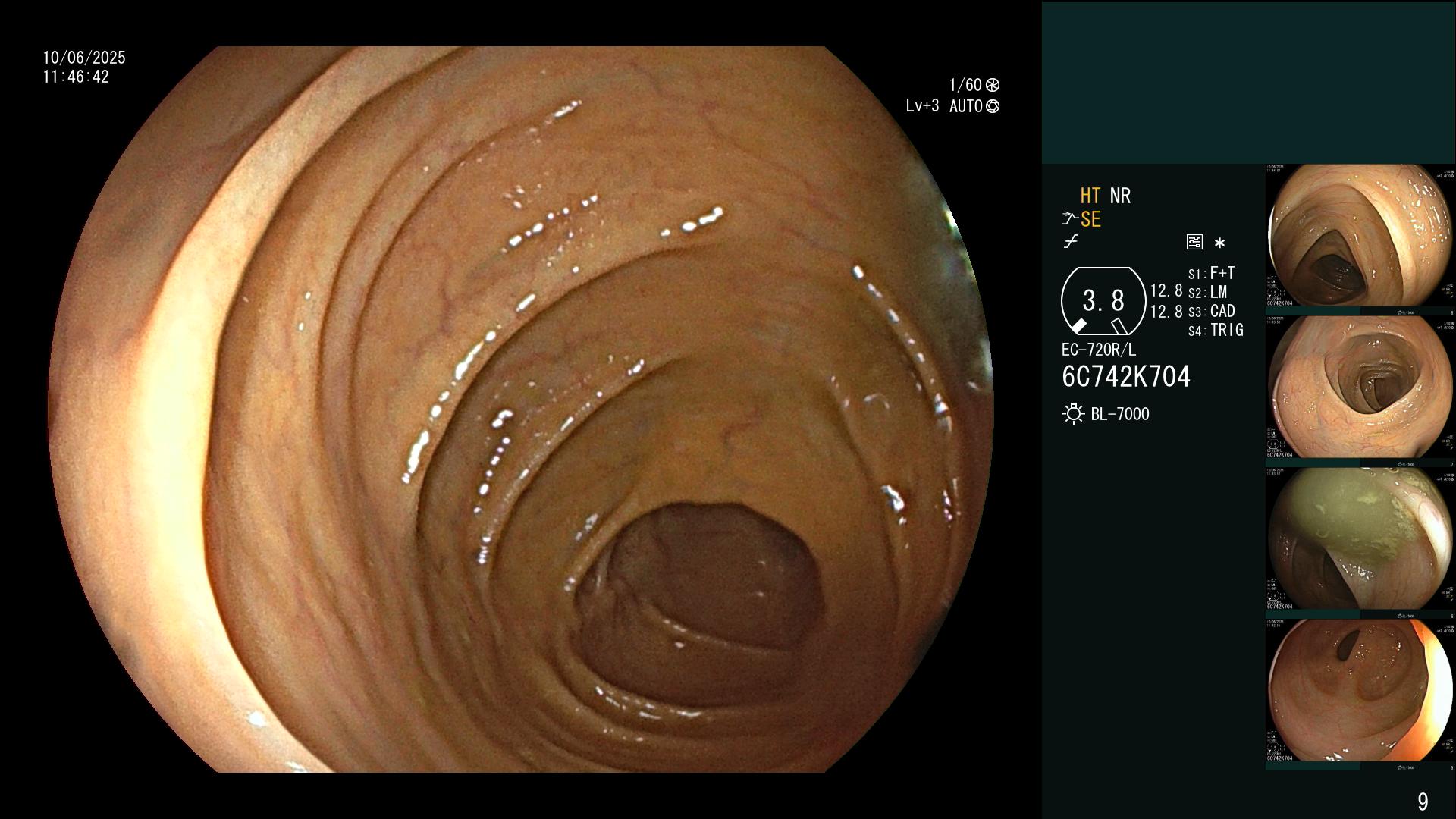The image size is (1456, 819).
Task: Click the lower 12.8 value
Action: (x=1166, y=311)
